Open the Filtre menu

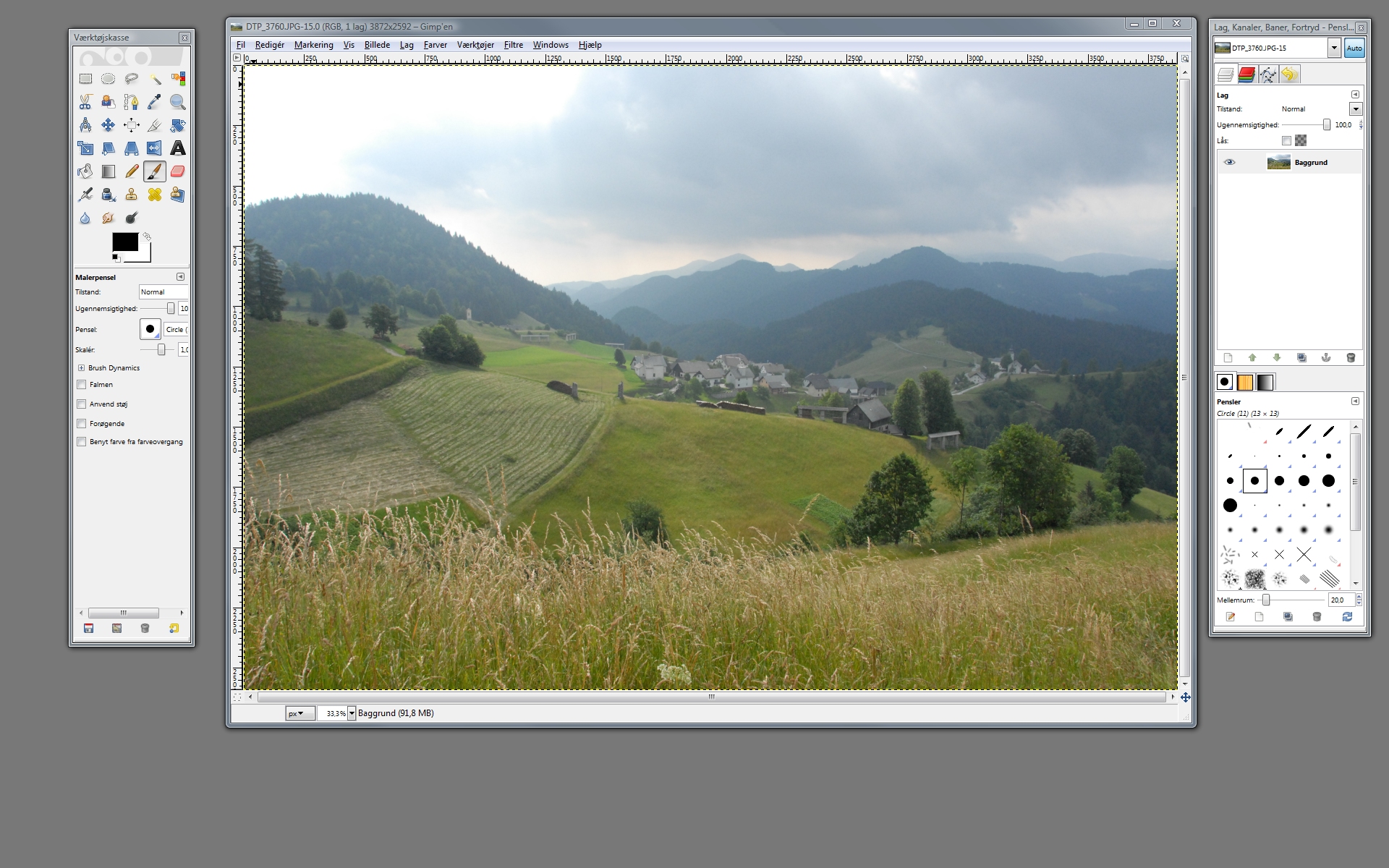point(513,45)
